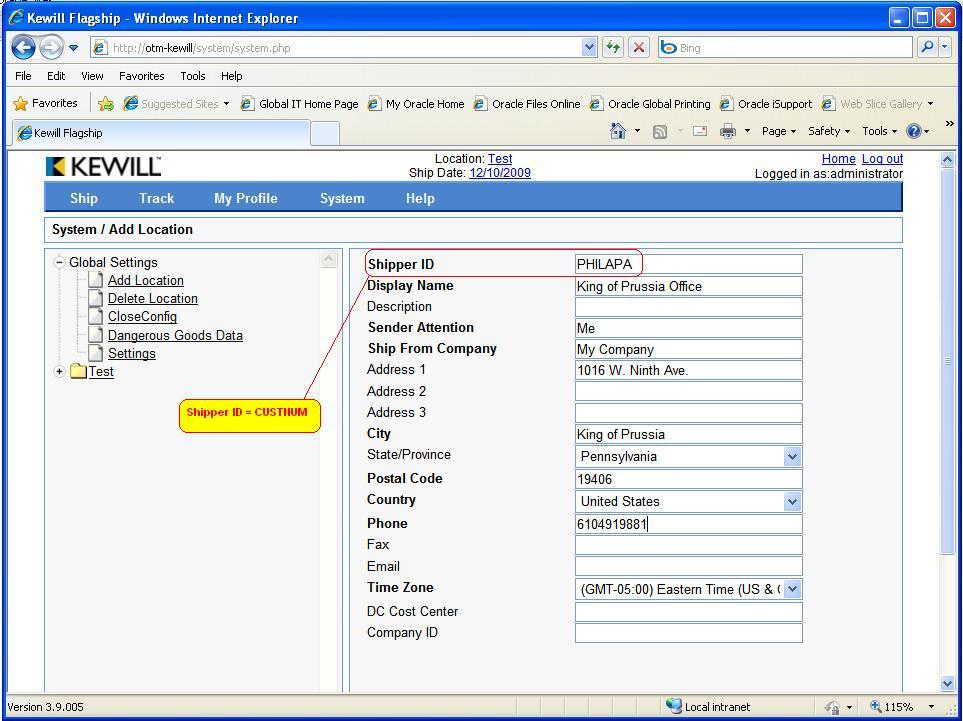This screenshot has width=963, height=721.
Task: Click the page scrollbar down arrow
Action: (947, 684)
